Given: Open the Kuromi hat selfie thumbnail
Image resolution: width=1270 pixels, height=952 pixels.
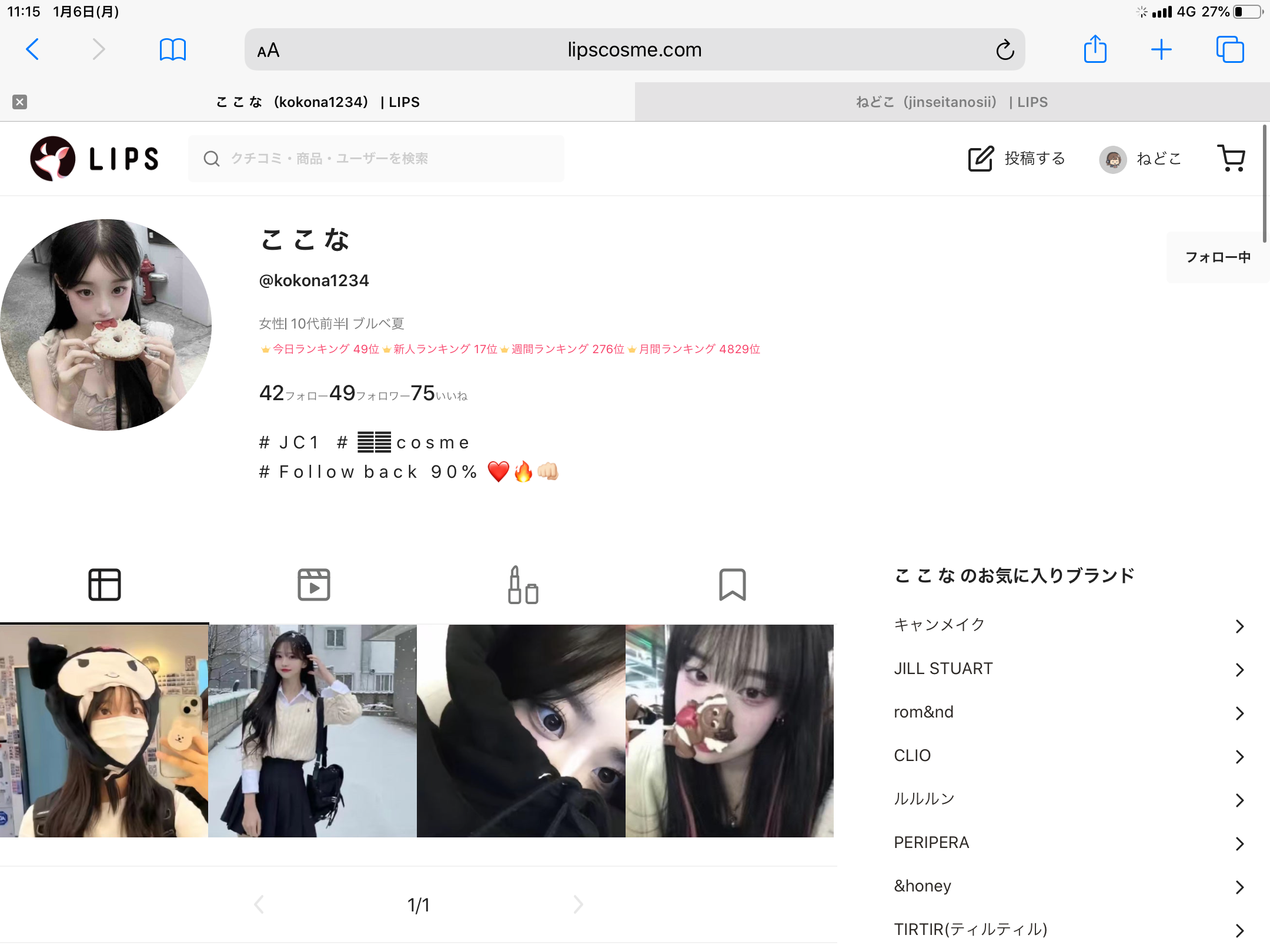Looking at the screenshot, I should (x=103, y=730).
